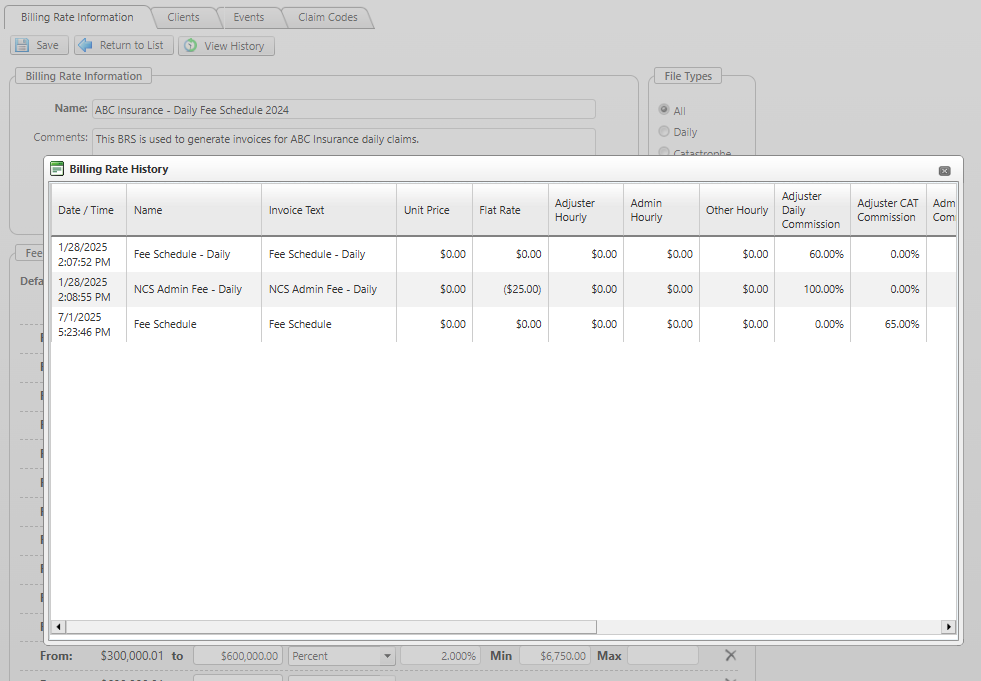The image size is (981, 681).
Task: Open the Clients tab
Action: 183,18
